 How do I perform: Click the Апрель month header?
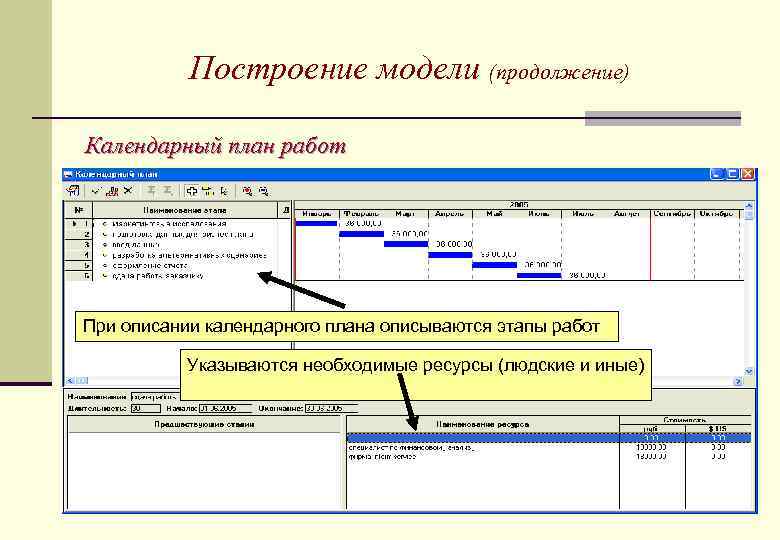click(450, 214)
